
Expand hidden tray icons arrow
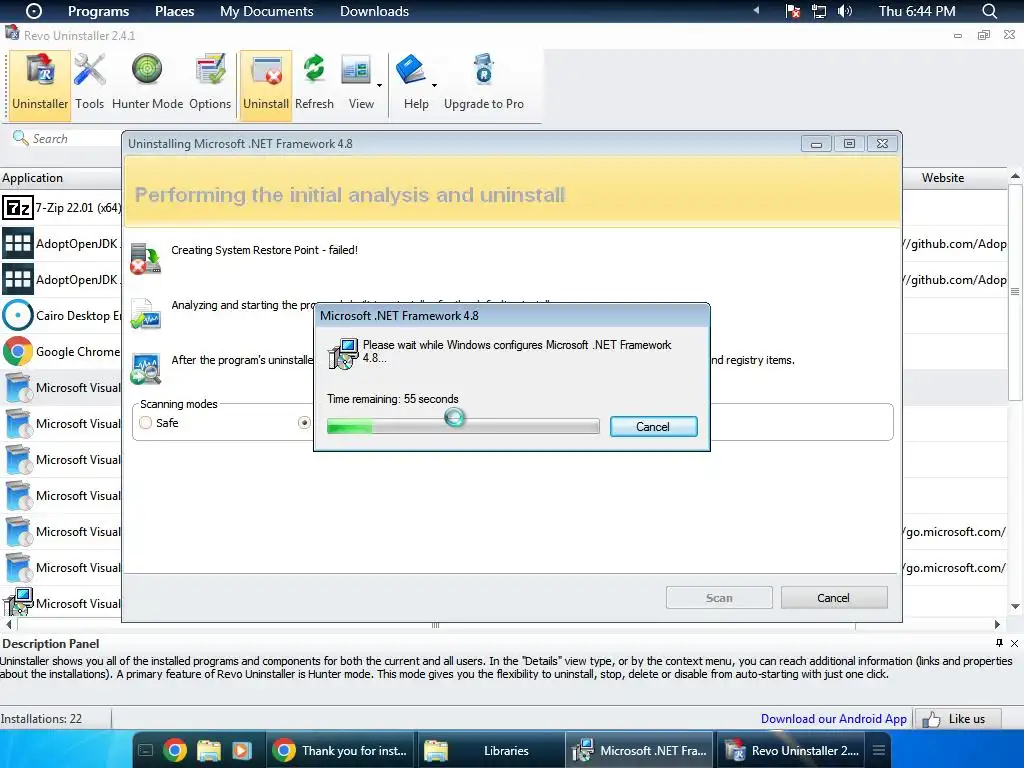[x=756, y=10]
